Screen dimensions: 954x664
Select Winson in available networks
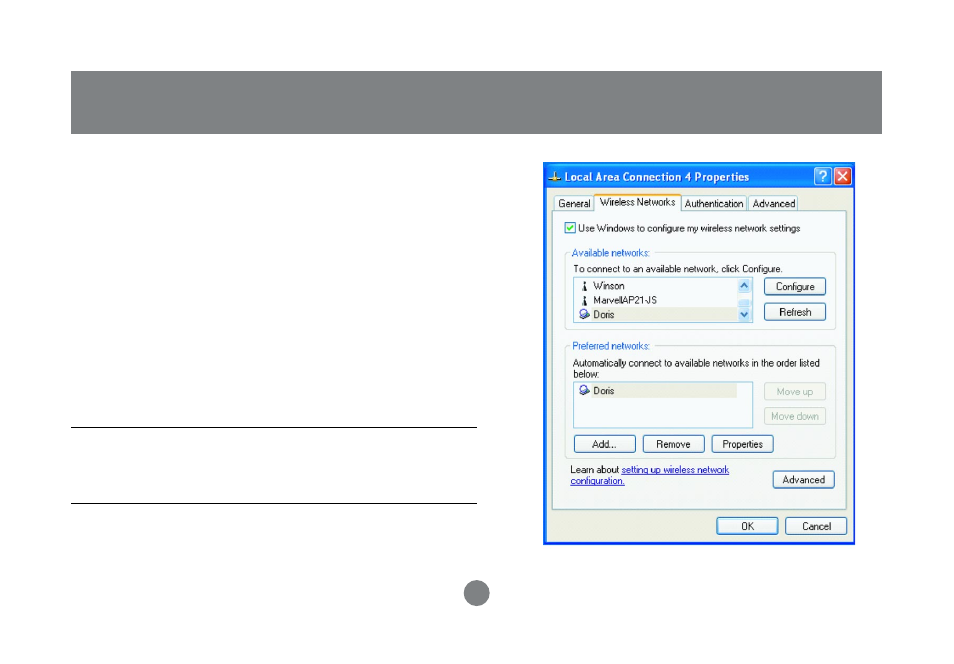[656, 286]
